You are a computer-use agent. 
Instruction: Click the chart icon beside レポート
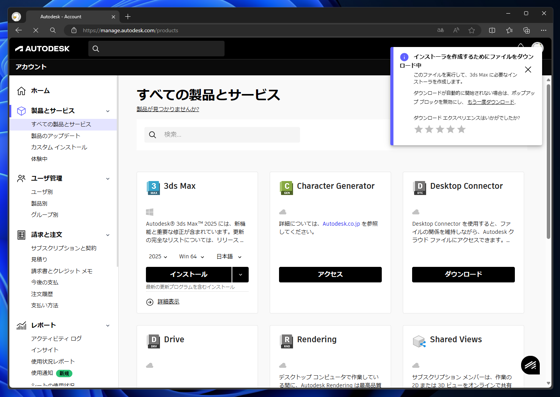point(21,325)
